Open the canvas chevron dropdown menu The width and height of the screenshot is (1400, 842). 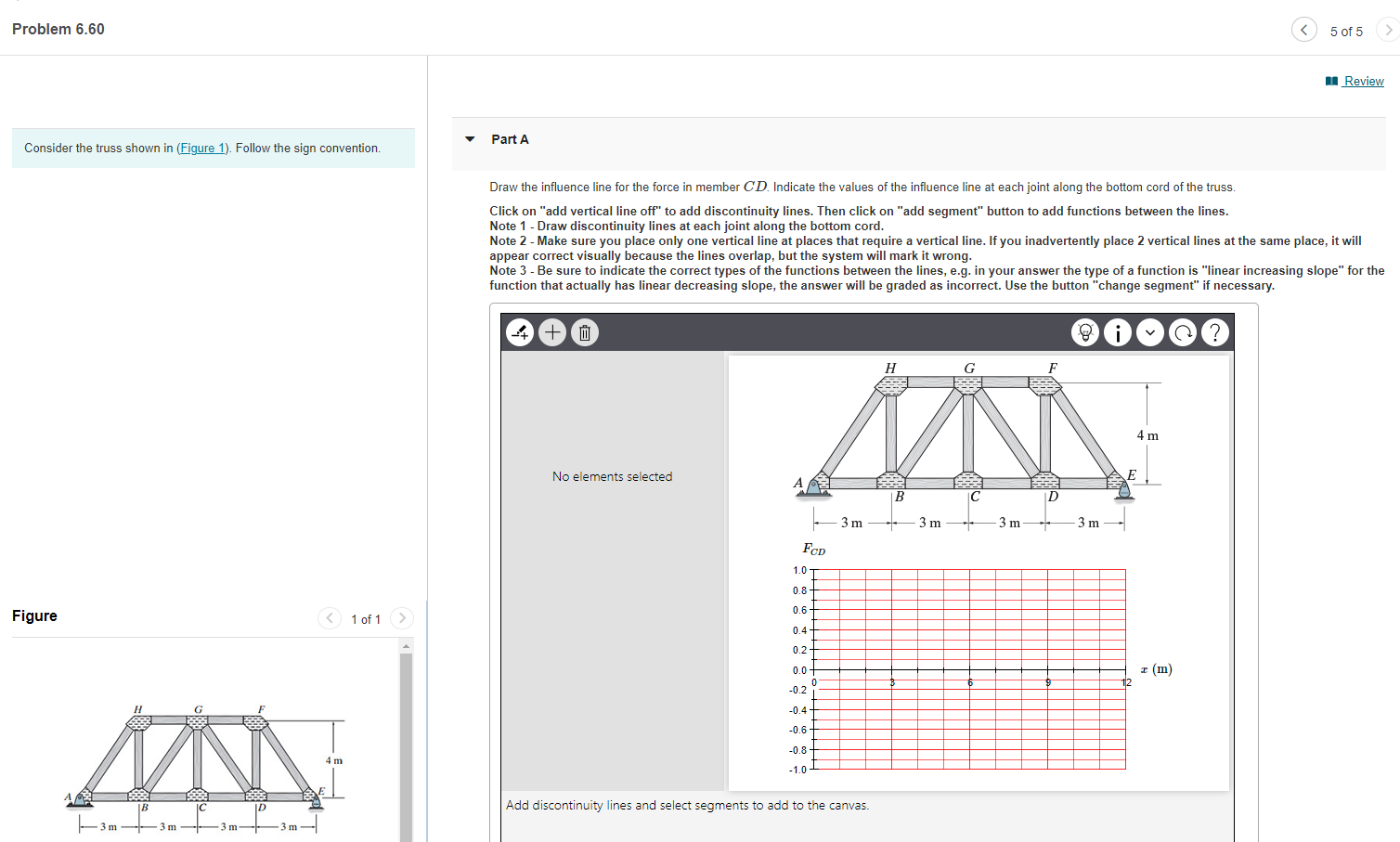pos(1149,332)
